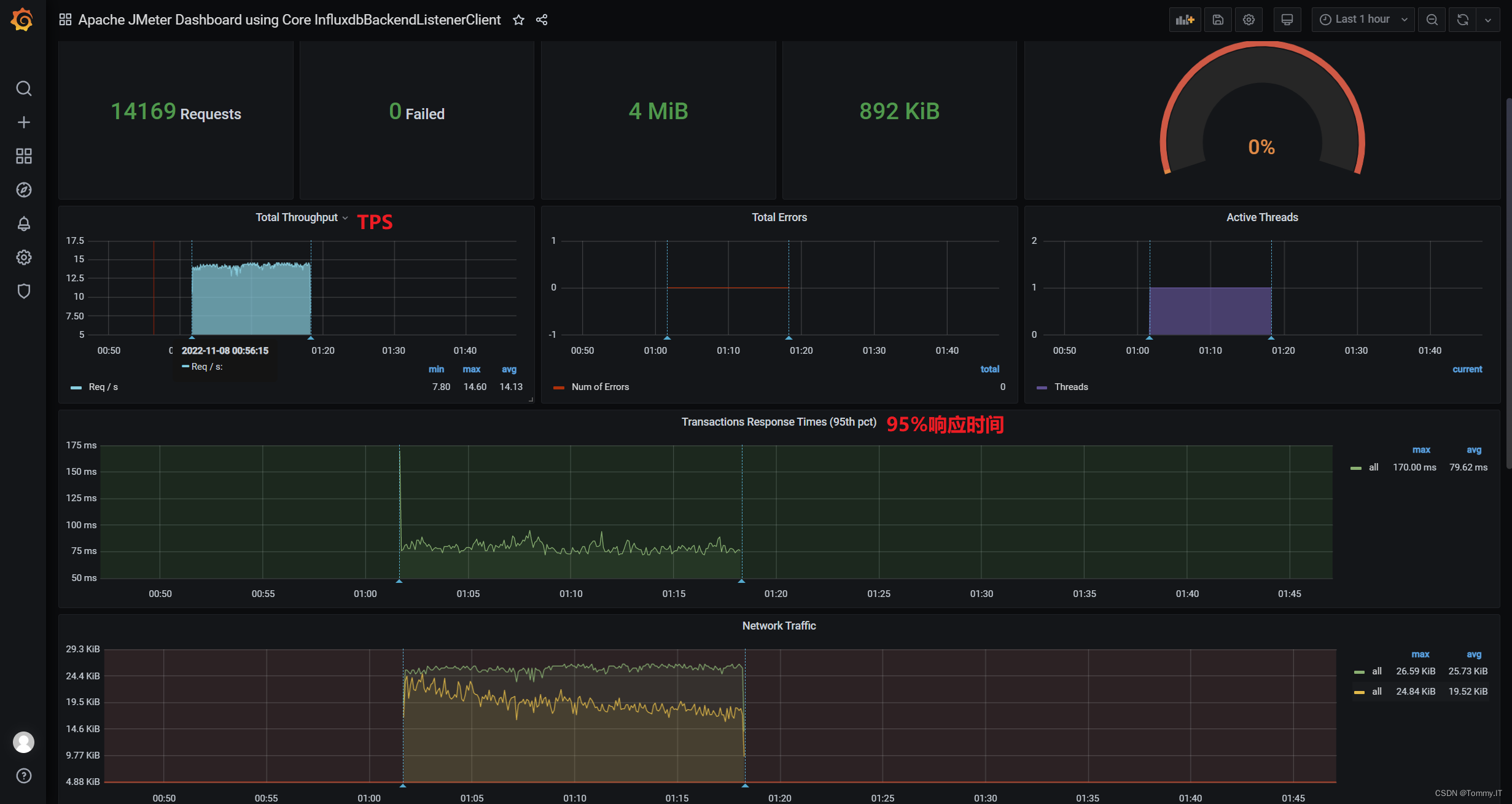The width and height of the screenshot is (1512, 804).
Task: Open dashboard settings gear icon
Action: point(1249,19)
